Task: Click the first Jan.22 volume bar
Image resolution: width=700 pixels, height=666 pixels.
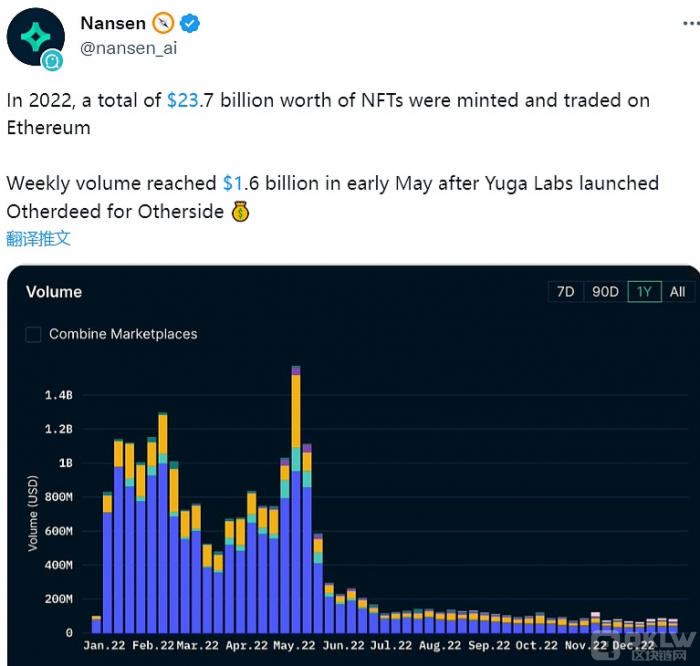Action: [96, 625]
